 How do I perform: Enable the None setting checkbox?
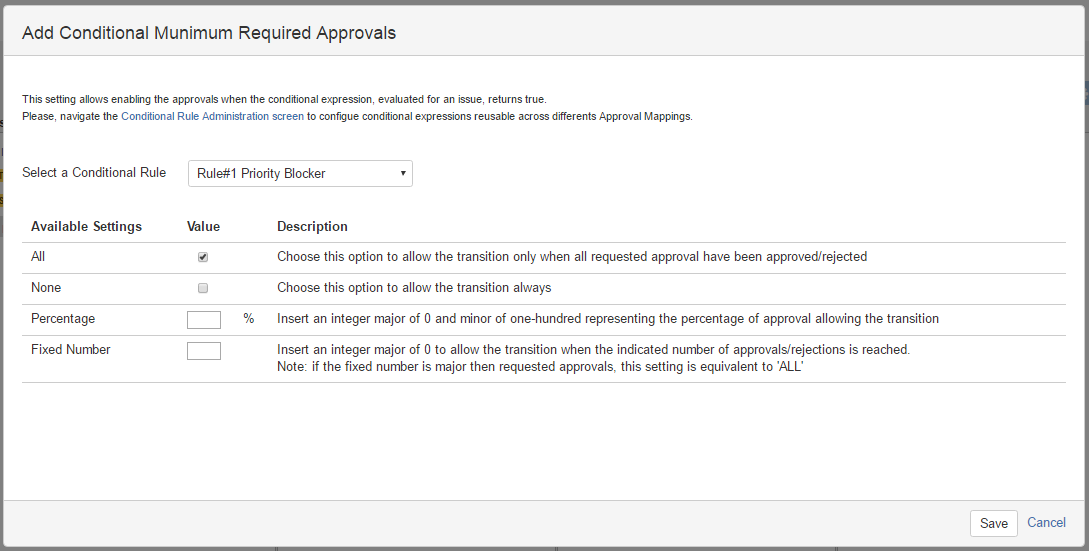(203, 288)
